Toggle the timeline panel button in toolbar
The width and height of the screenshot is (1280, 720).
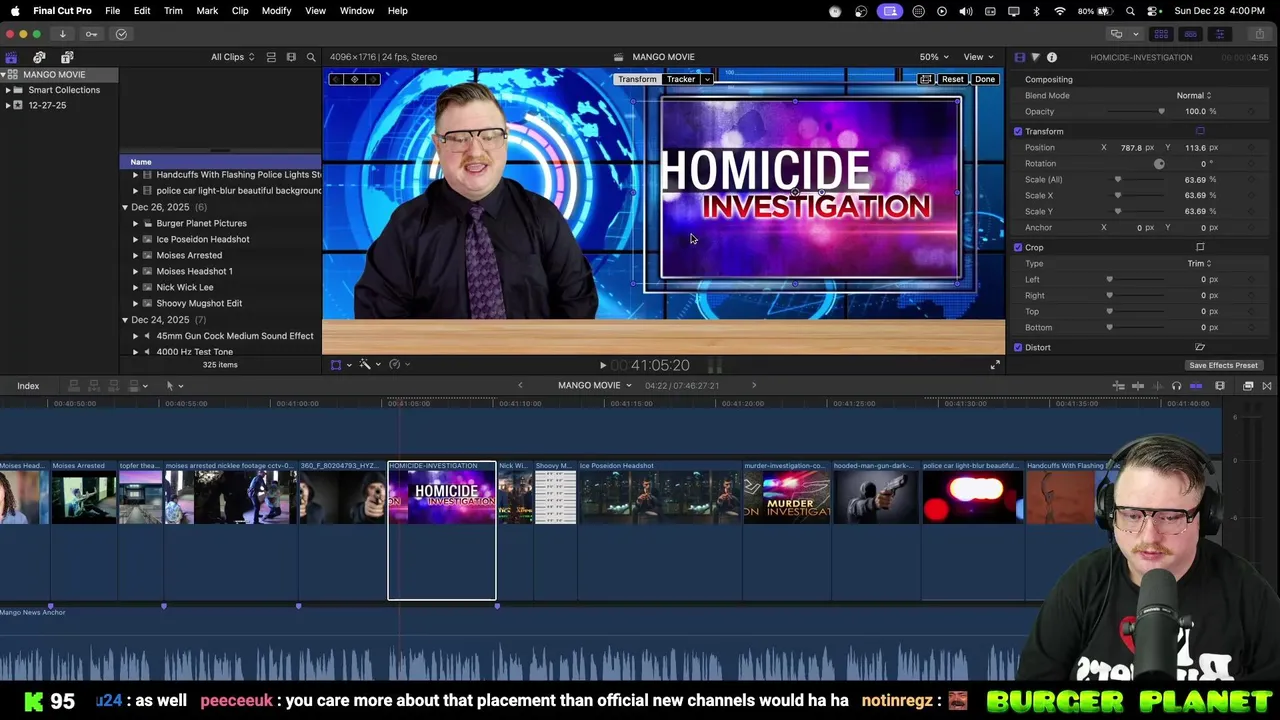[1190, 34]
